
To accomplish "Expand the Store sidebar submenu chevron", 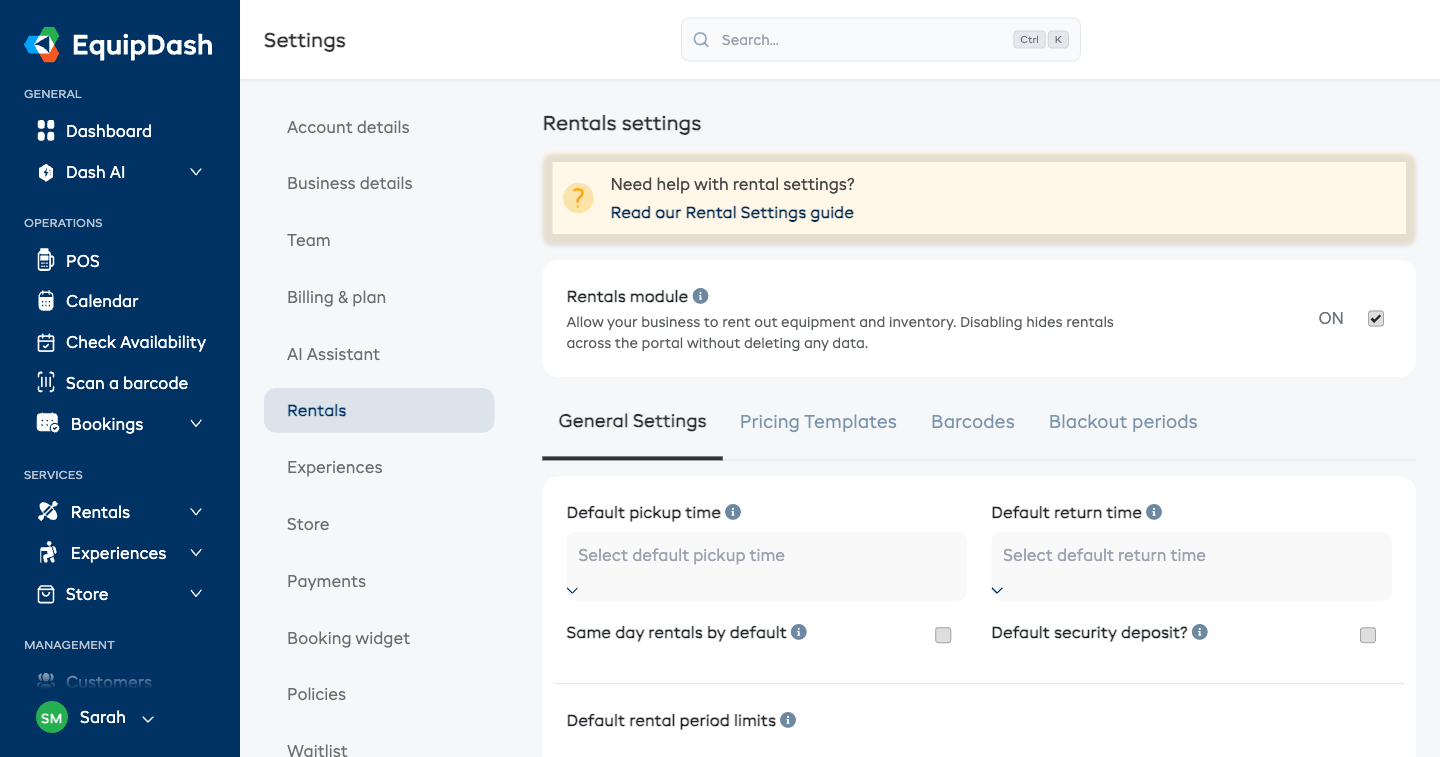I will click(x=196, y=594).
